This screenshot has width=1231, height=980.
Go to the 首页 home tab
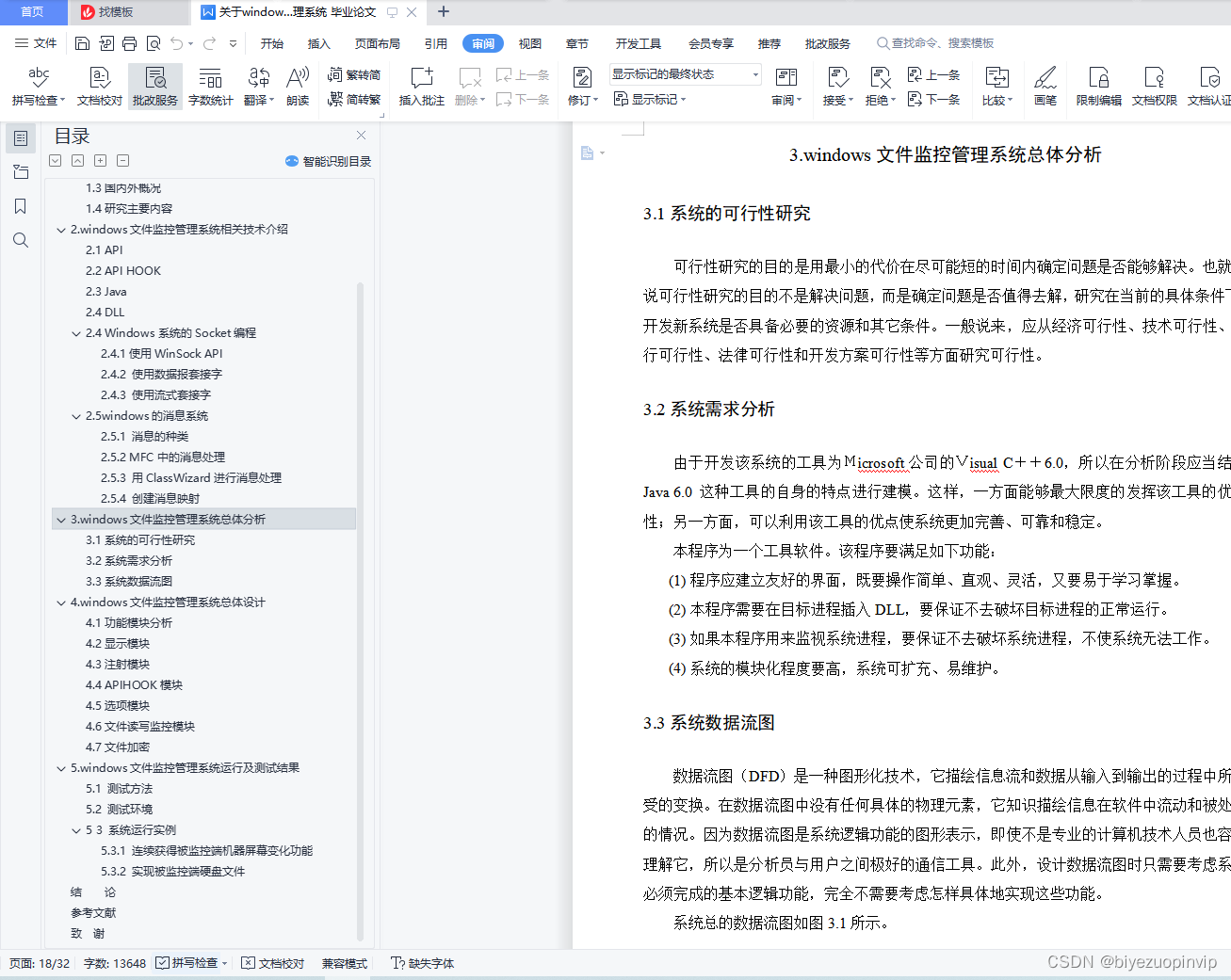click(32, 12)
